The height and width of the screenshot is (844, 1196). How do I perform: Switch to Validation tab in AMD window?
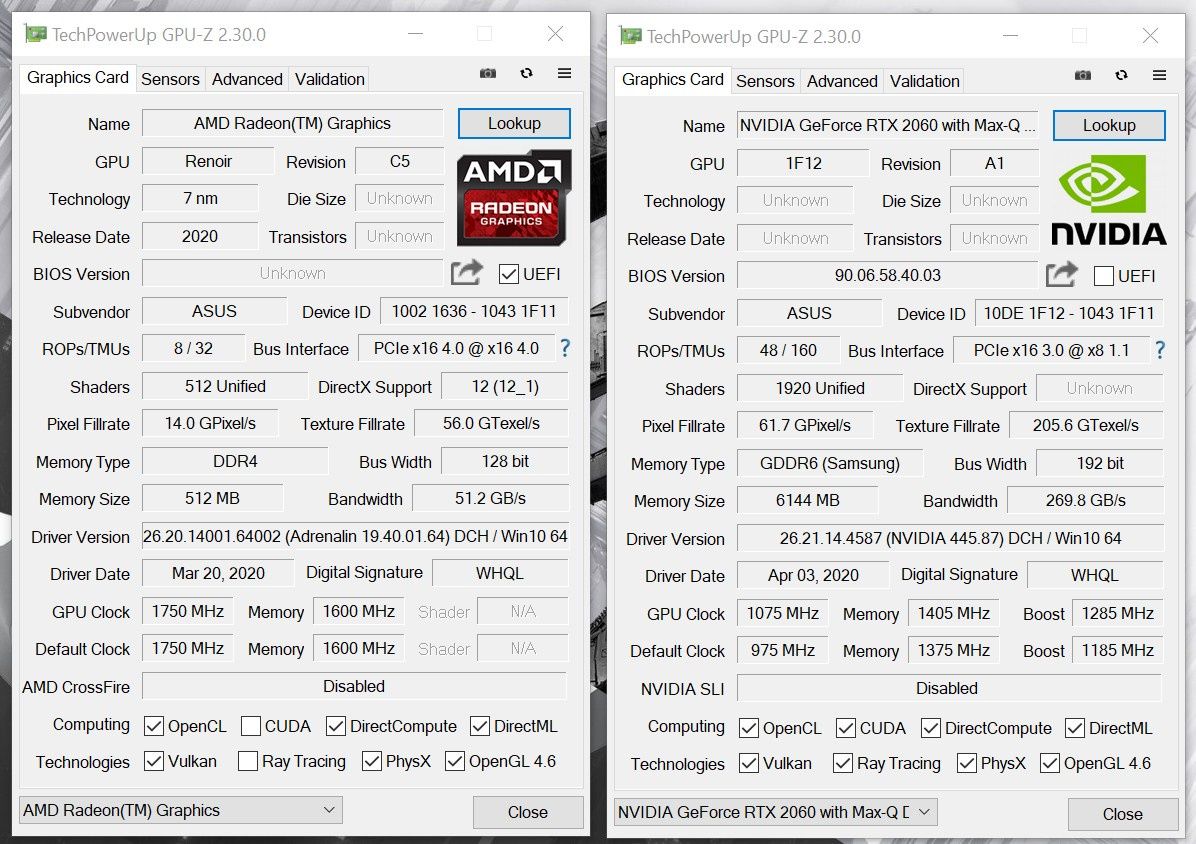pos(330,79)
